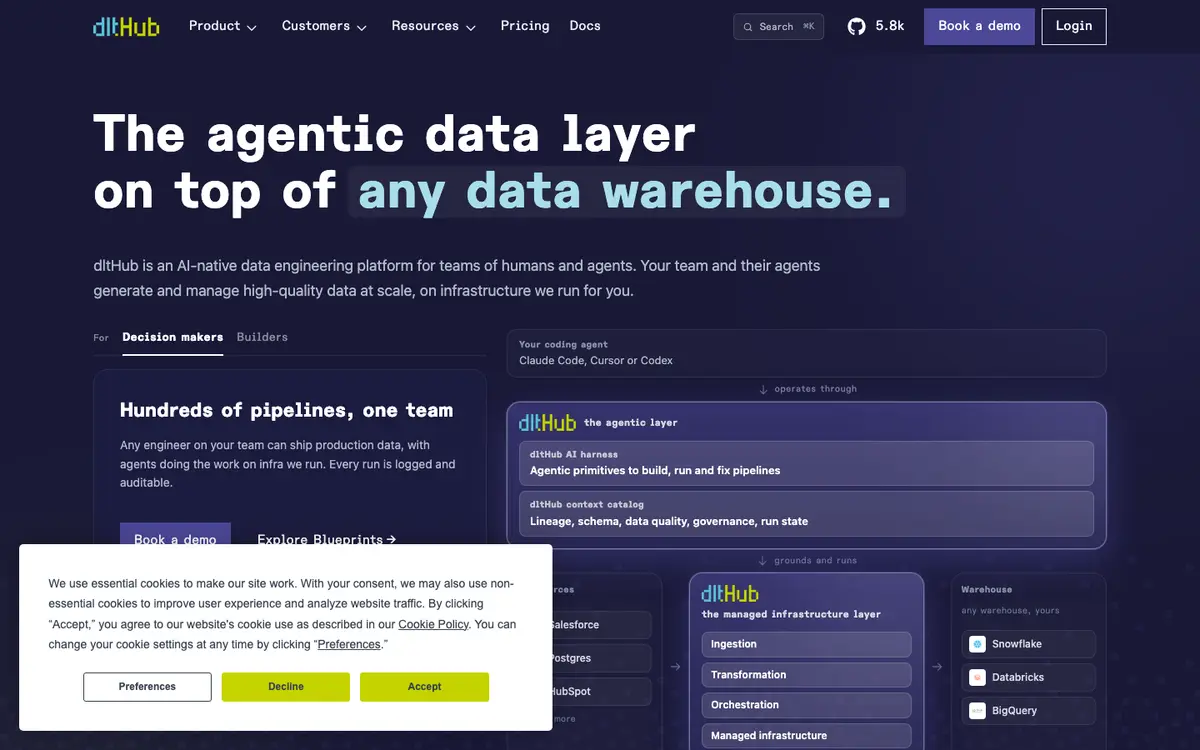Click Explore Blueprints link
The width and height of the screenshot is (1200, 750).
pos(327,539)
